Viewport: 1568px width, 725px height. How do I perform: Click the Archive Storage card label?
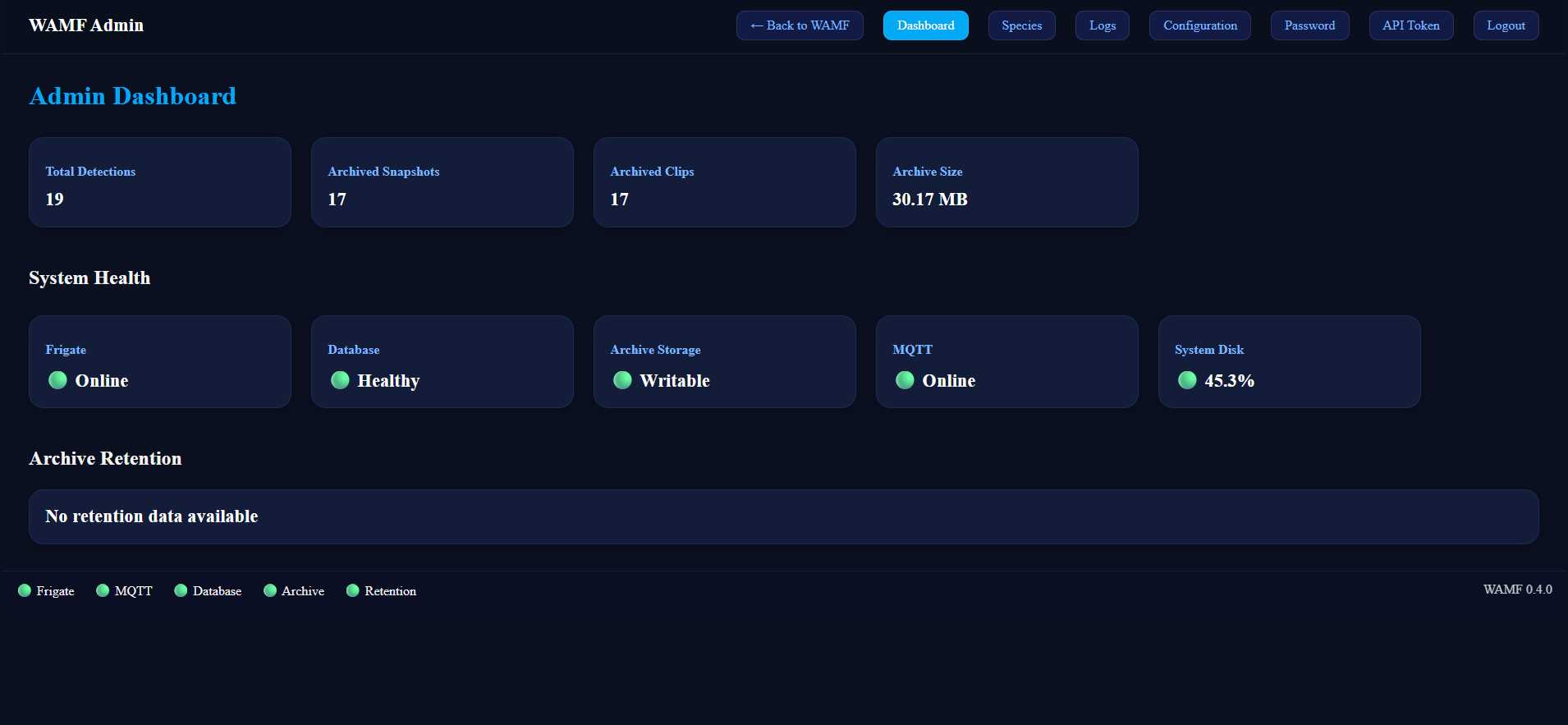(655, 350)
